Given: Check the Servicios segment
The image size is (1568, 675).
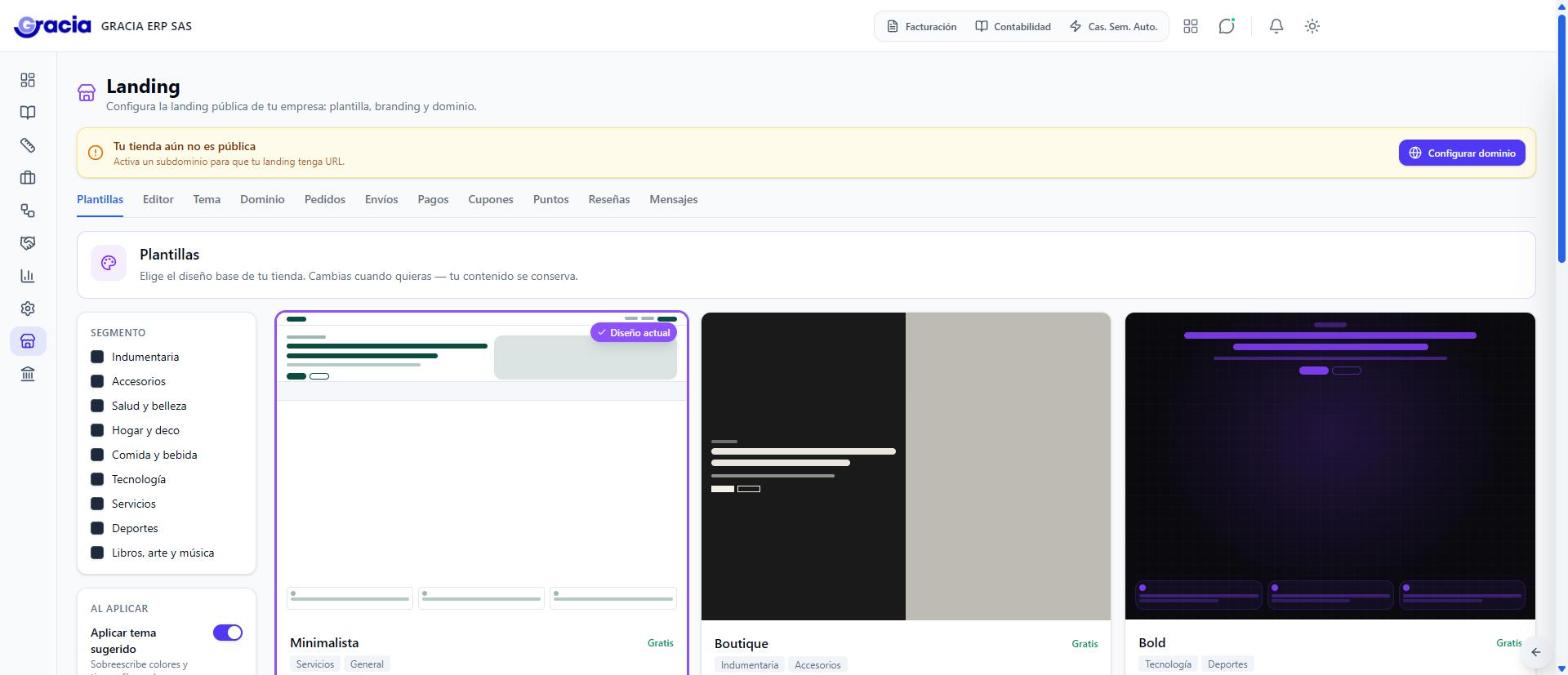Looking at the screenshot, I should 97,504.
